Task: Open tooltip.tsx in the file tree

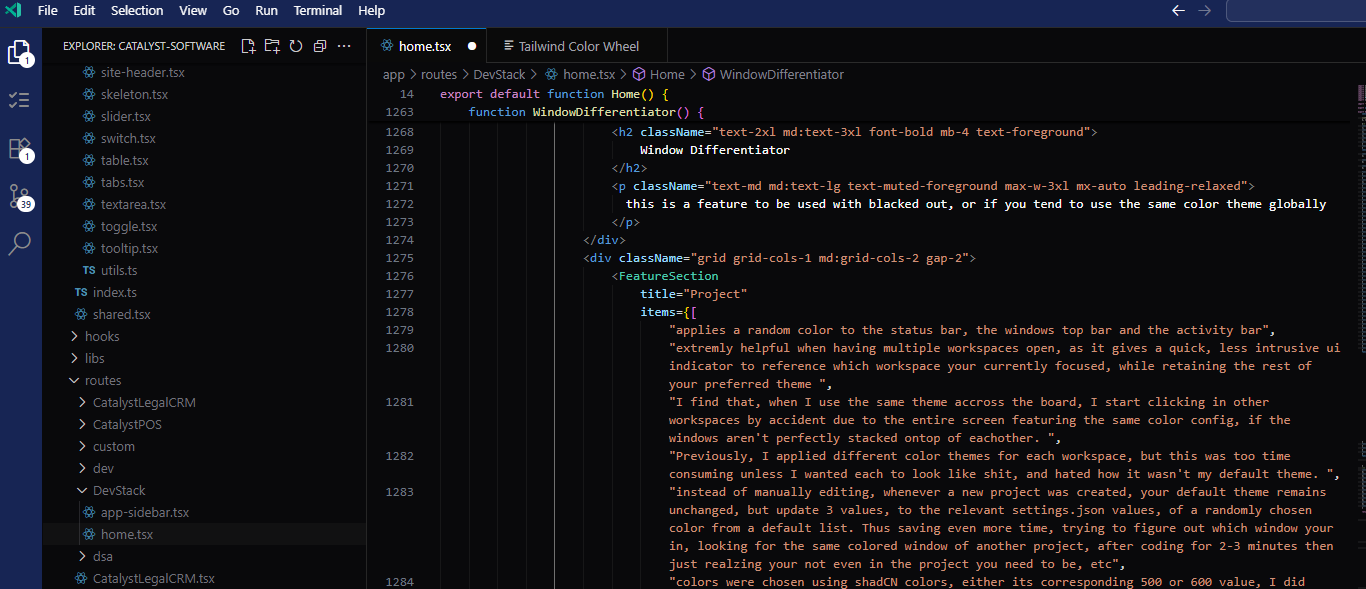Action: (129, 248)
